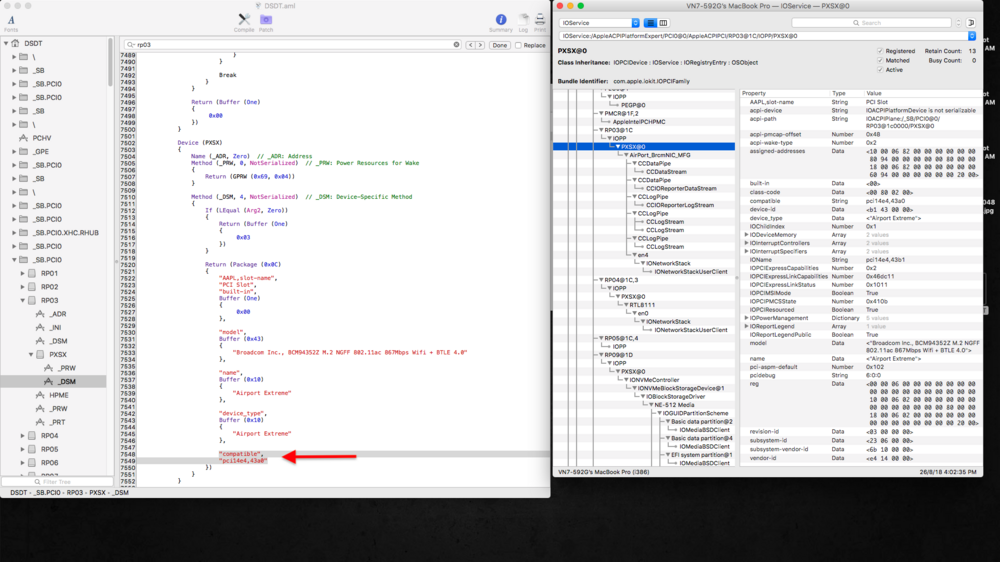Switch IORegistryExplorer to column view

[x=663, y=23]
